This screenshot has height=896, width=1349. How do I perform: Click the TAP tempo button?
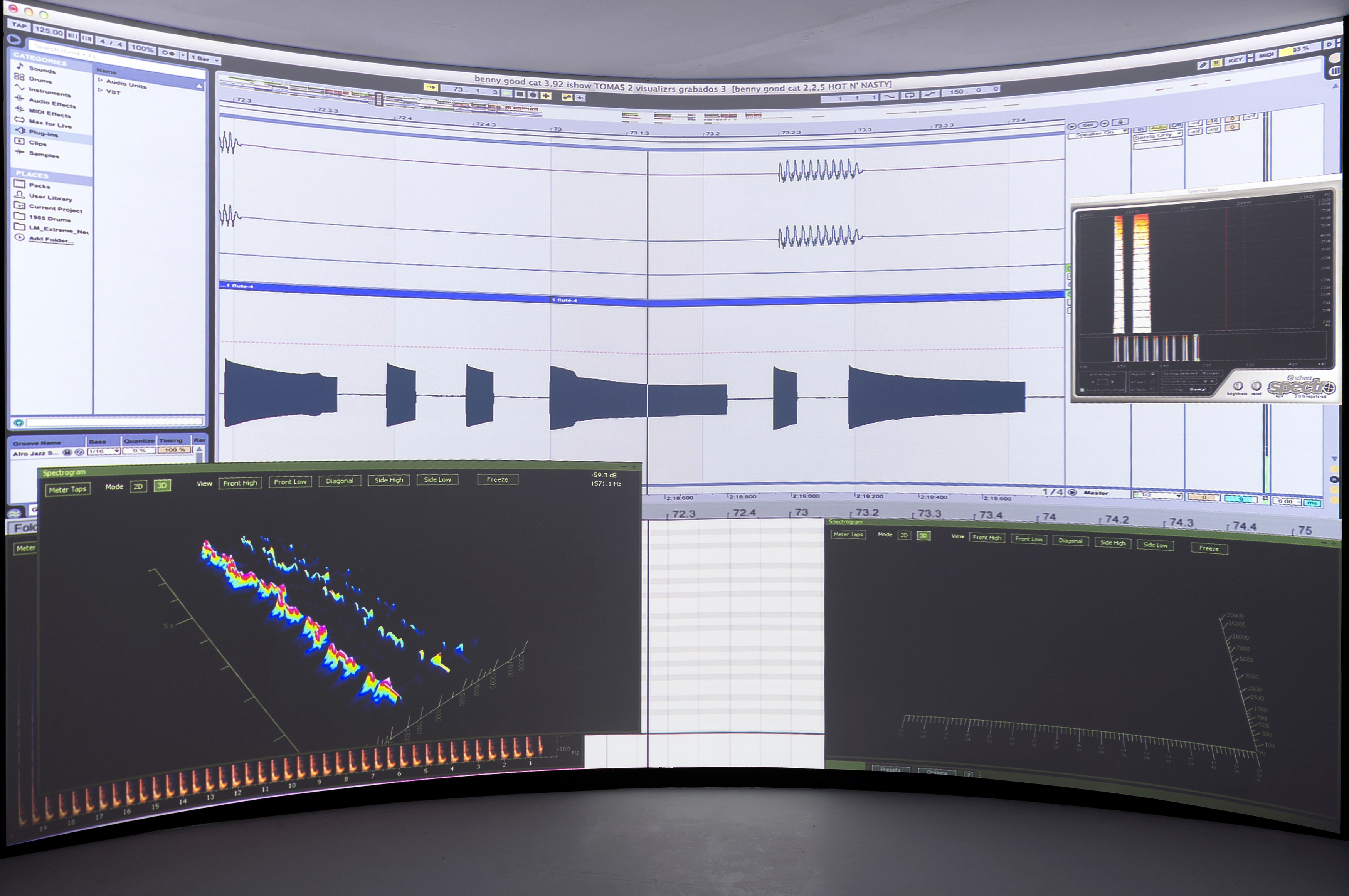pyautogui.click(x=19, y=25)
